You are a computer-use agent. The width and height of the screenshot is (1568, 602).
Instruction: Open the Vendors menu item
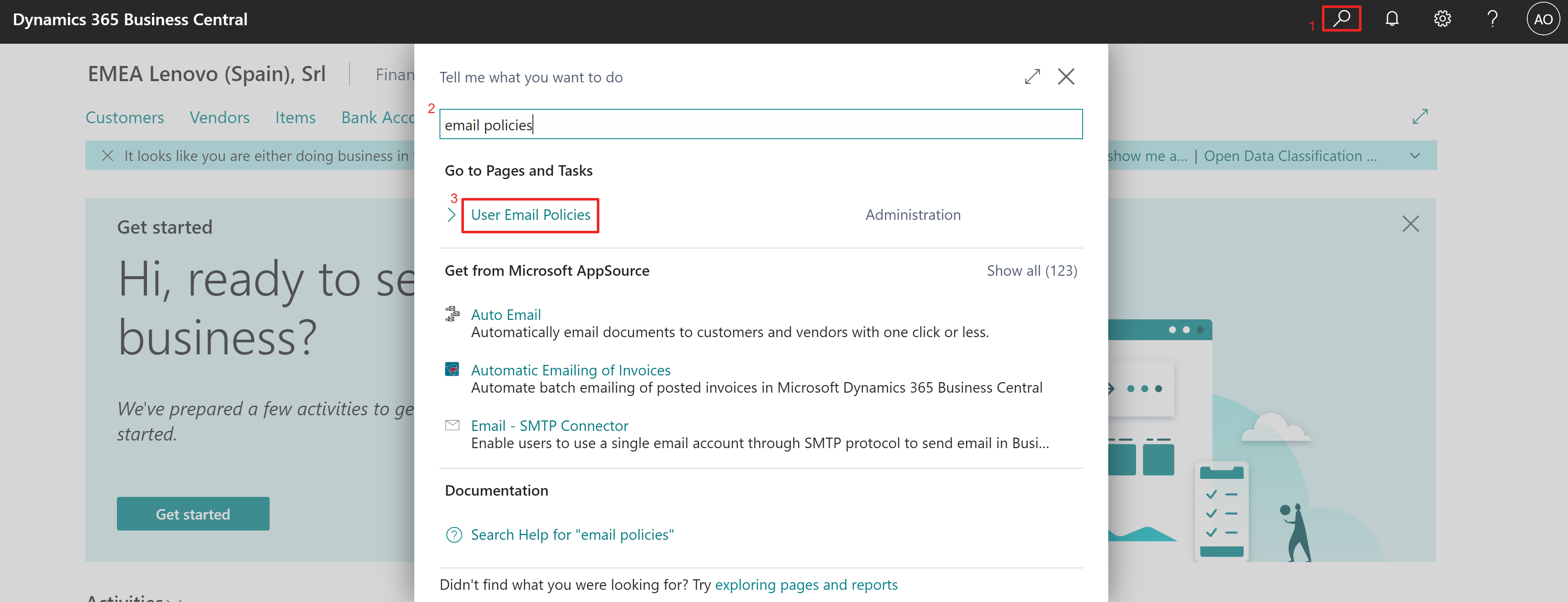[220, 117]
